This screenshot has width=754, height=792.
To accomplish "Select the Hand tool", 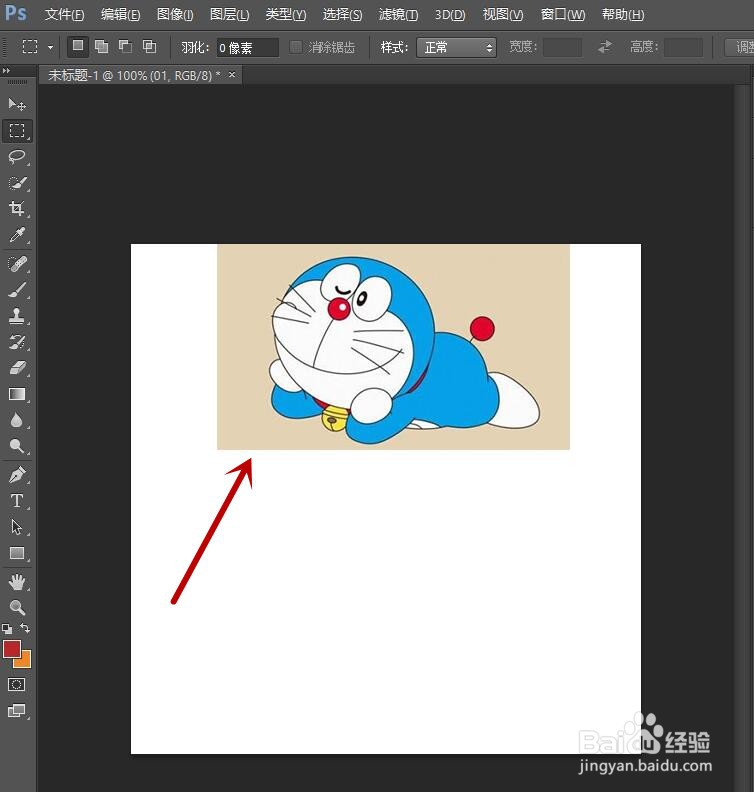I will click(17, 582).
